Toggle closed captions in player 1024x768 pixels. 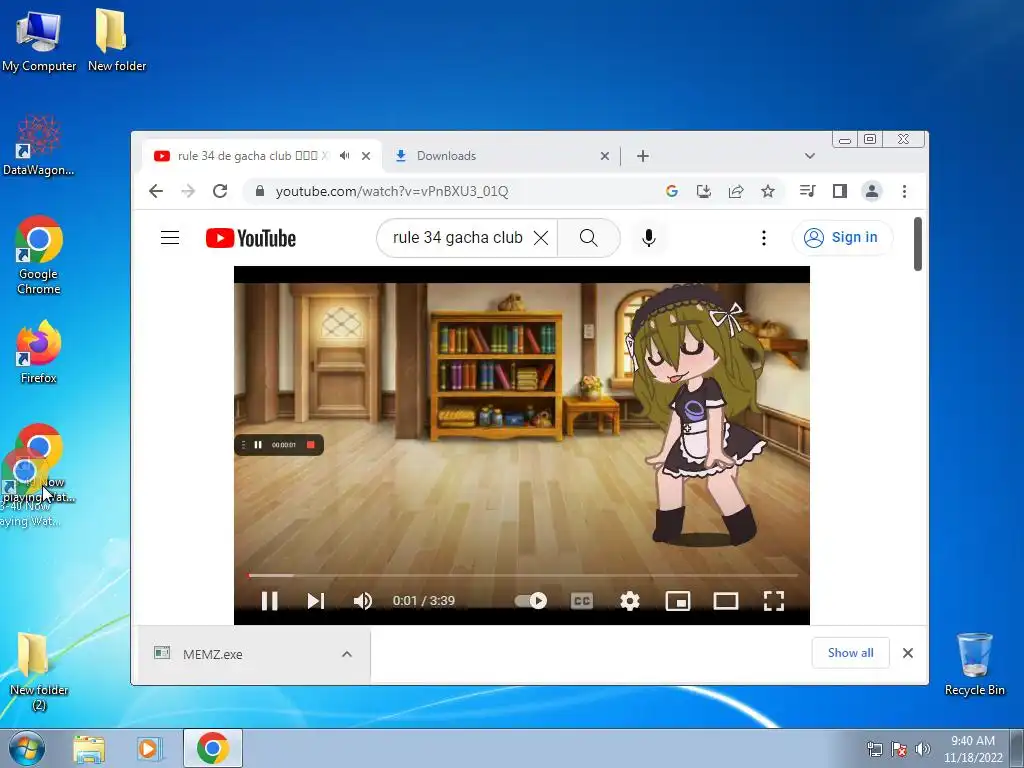tap(582, 601)
